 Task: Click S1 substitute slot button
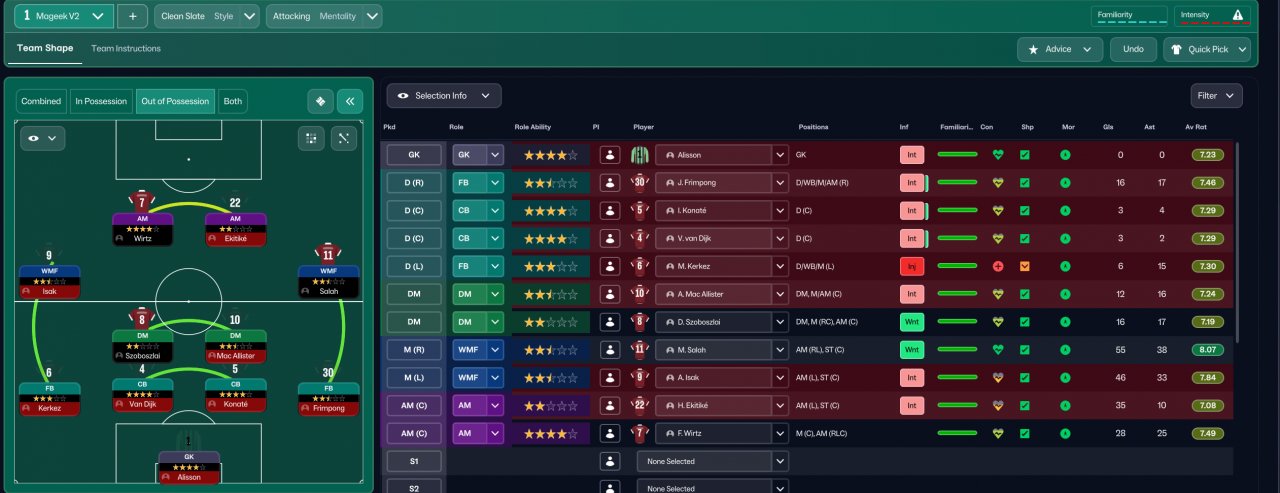click(x=414, y=462)
